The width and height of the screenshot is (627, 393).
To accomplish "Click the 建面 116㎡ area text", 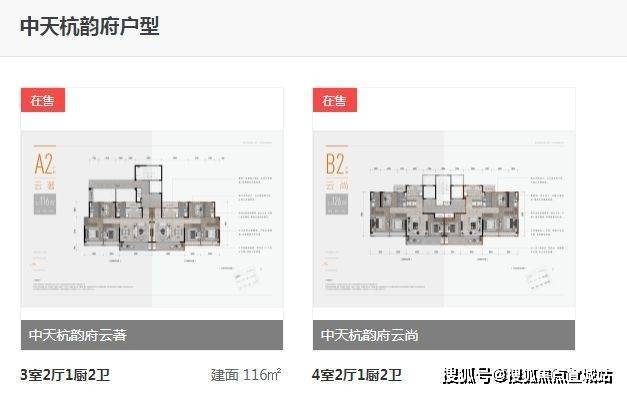I will tap(246, 375).
